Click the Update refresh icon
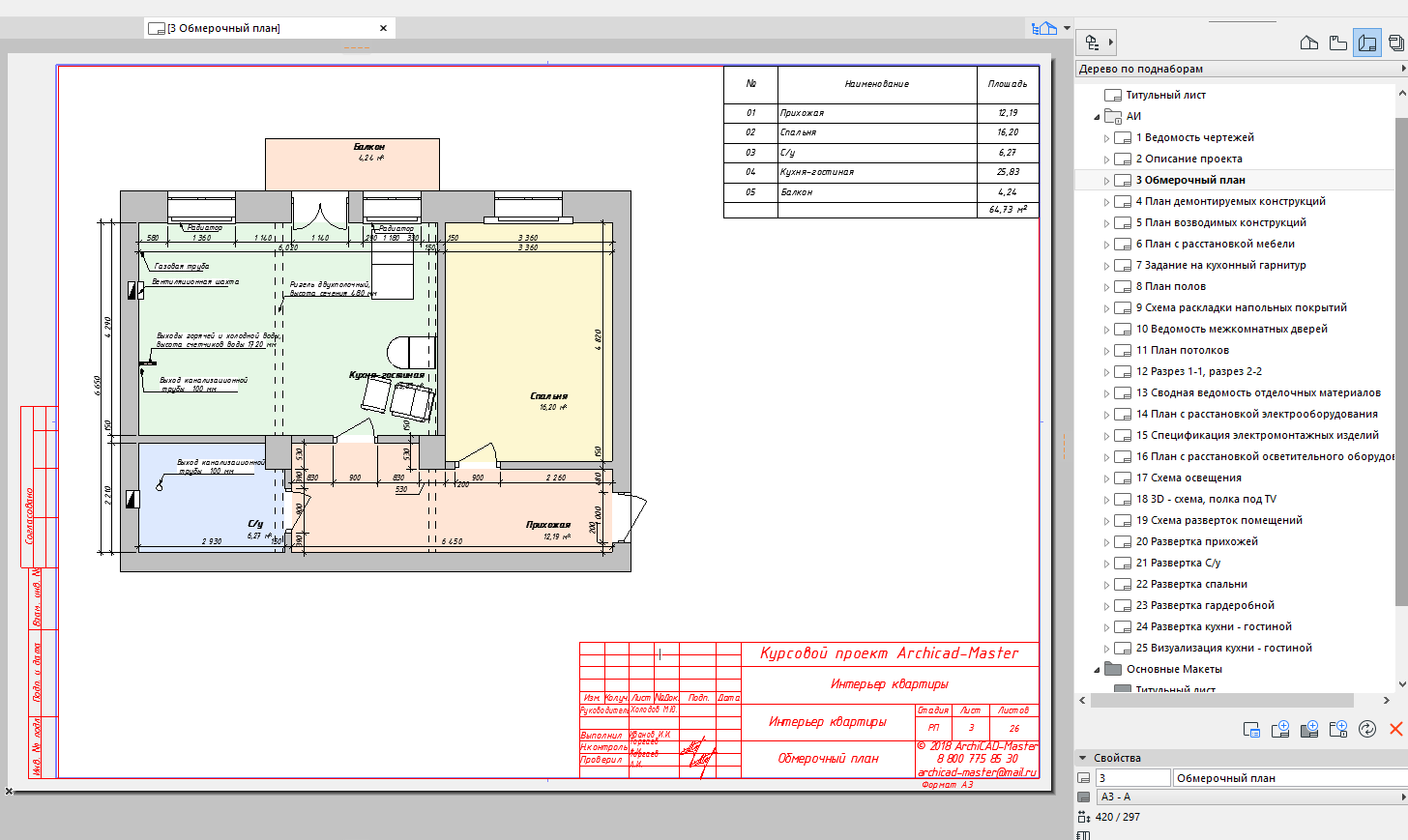This screenshot has width=1408, height=840. pos(1366,729)
